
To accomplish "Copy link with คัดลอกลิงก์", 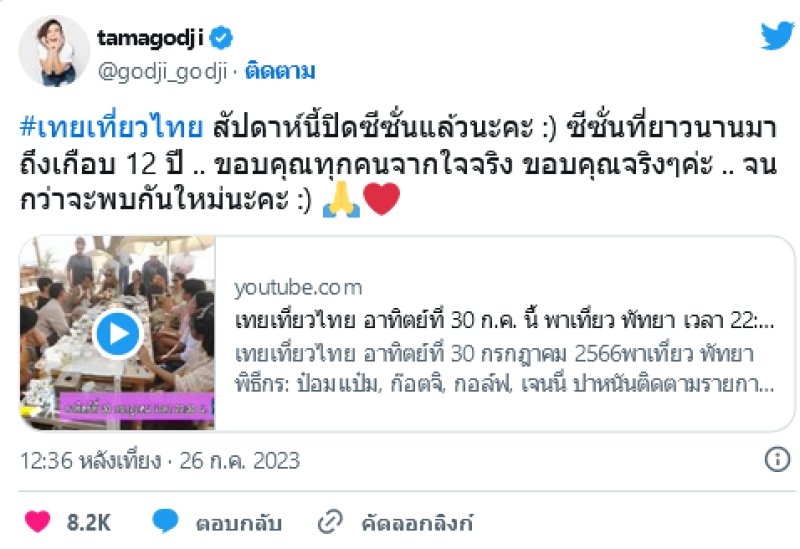I will (417, 523).
